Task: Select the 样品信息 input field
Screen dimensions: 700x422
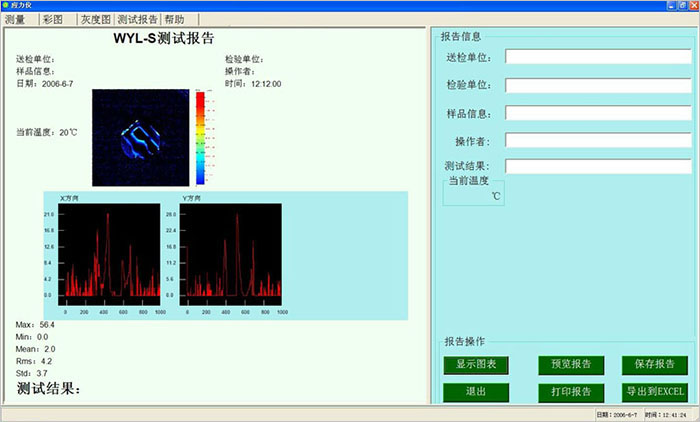Action: (598, 113)
